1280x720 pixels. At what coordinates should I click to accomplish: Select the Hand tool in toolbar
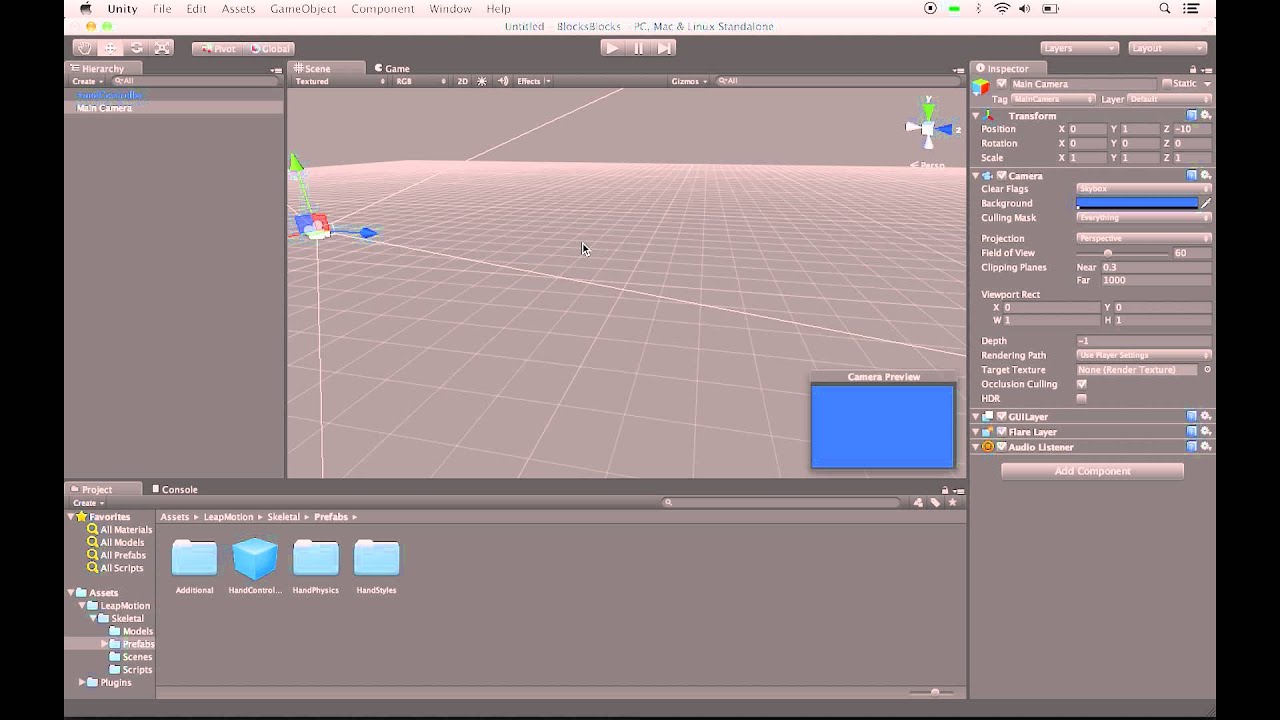coord(85,48)
